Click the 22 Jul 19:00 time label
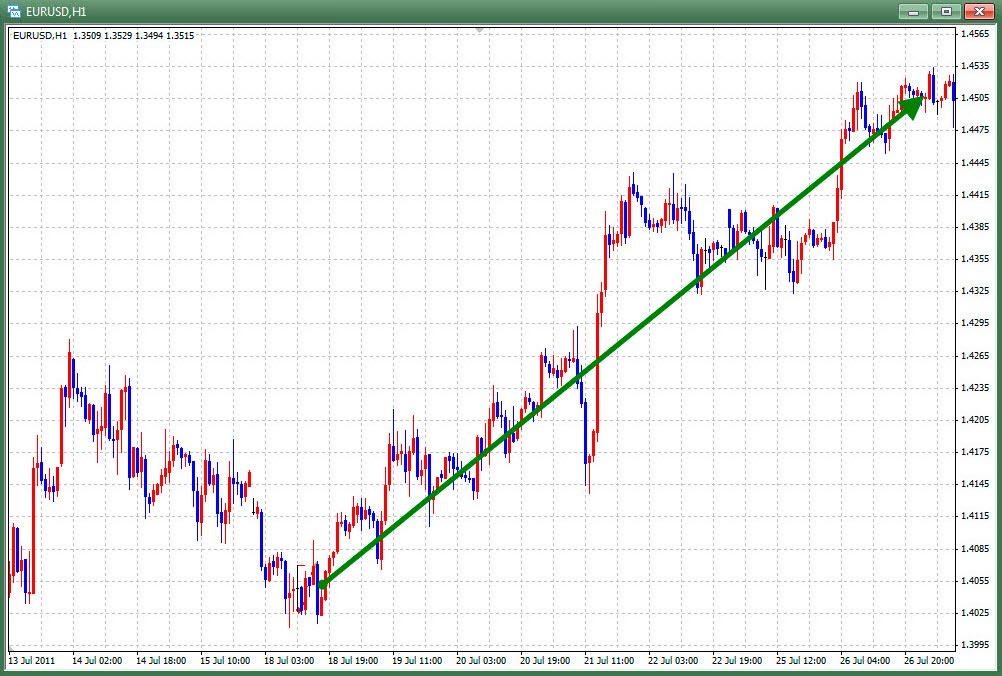The height and width of the screenshot is (676, 1002). 737,661
